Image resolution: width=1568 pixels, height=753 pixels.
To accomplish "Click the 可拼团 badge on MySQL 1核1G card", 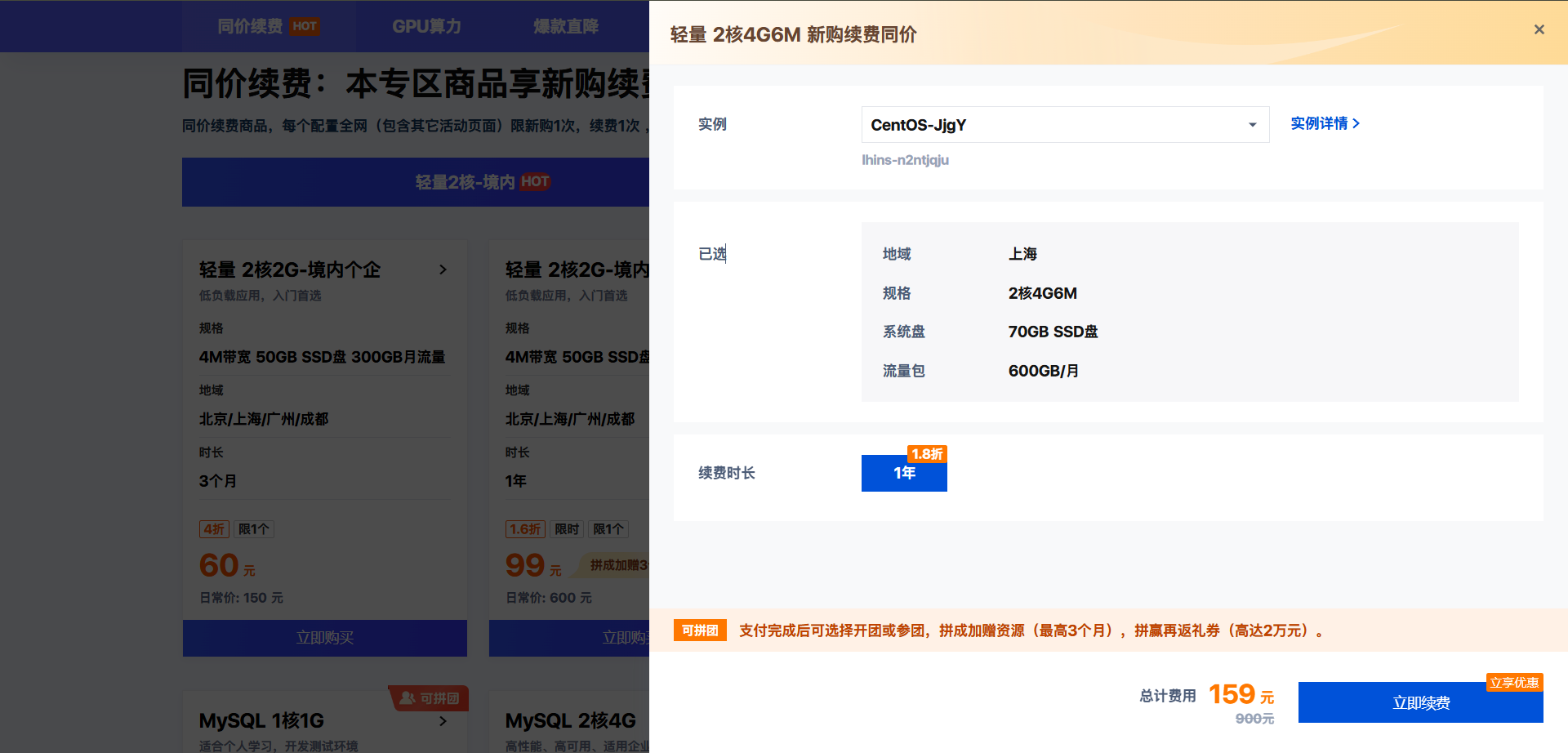I will (x=429, y=698).
